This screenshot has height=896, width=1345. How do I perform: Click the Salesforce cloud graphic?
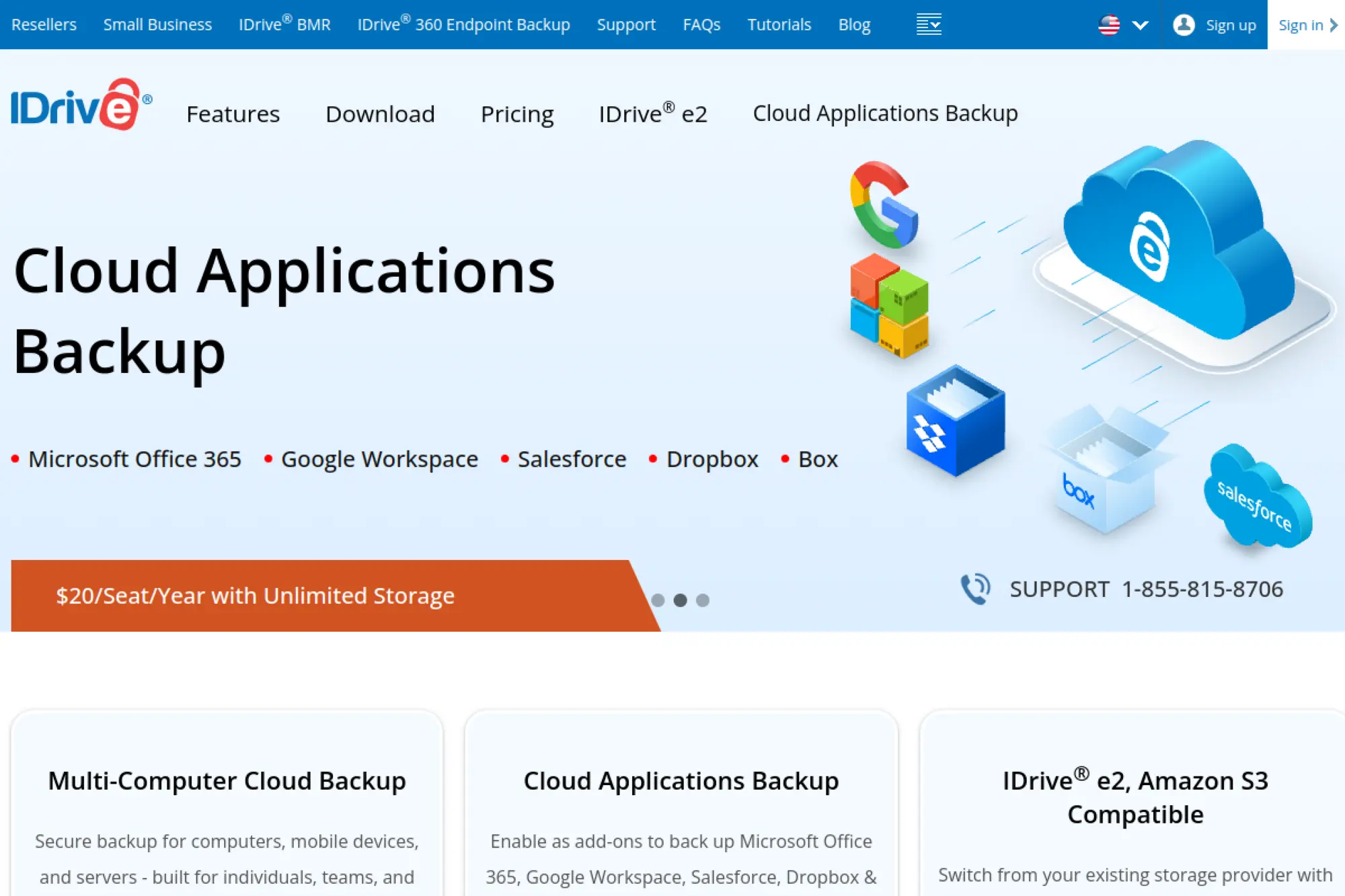[x=1256, y=497]
